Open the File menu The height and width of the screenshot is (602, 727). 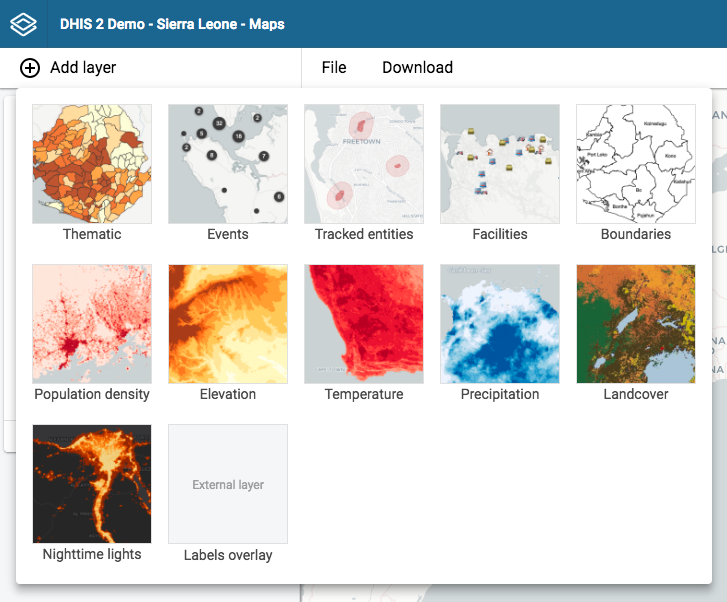(x=334, y=68)
